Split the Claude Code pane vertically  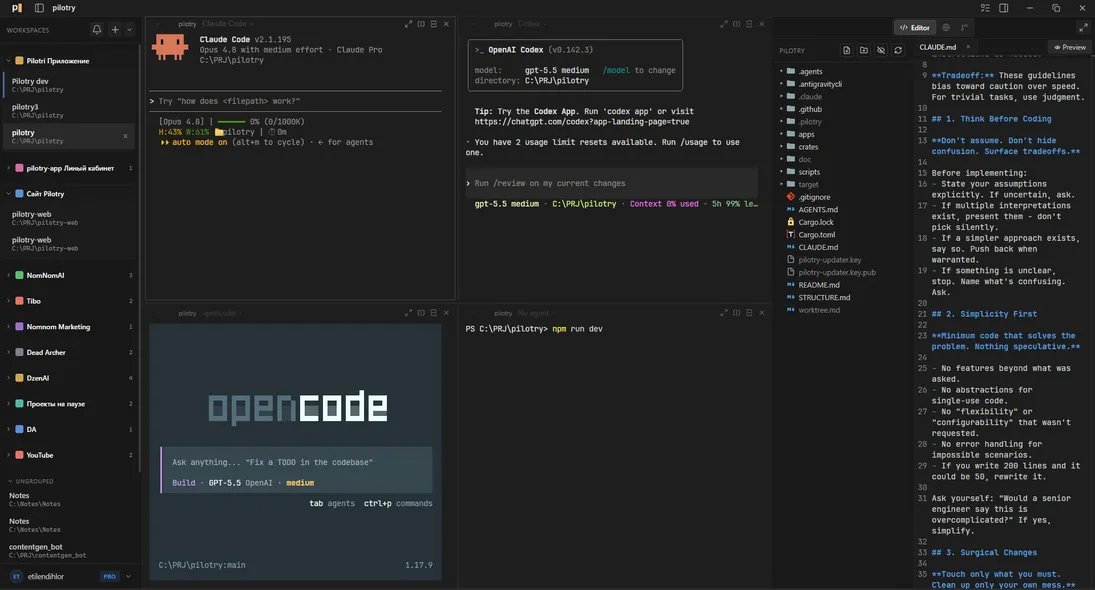click(x=421, y=24)
